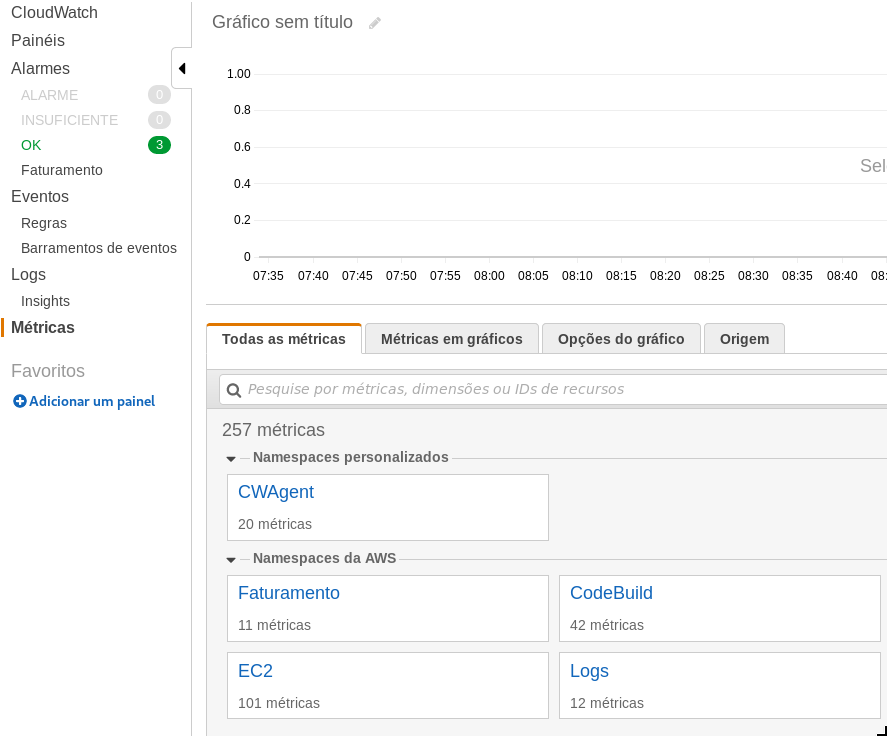Open the EC2 metrics namespace
Screen dimensions: 887x736
pyautogui.click(x=255, y=671)
